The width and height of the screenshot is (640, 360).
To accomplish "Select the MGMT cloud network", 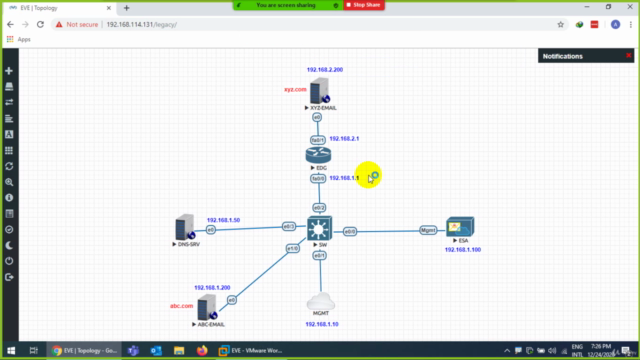I will point(321,301).
